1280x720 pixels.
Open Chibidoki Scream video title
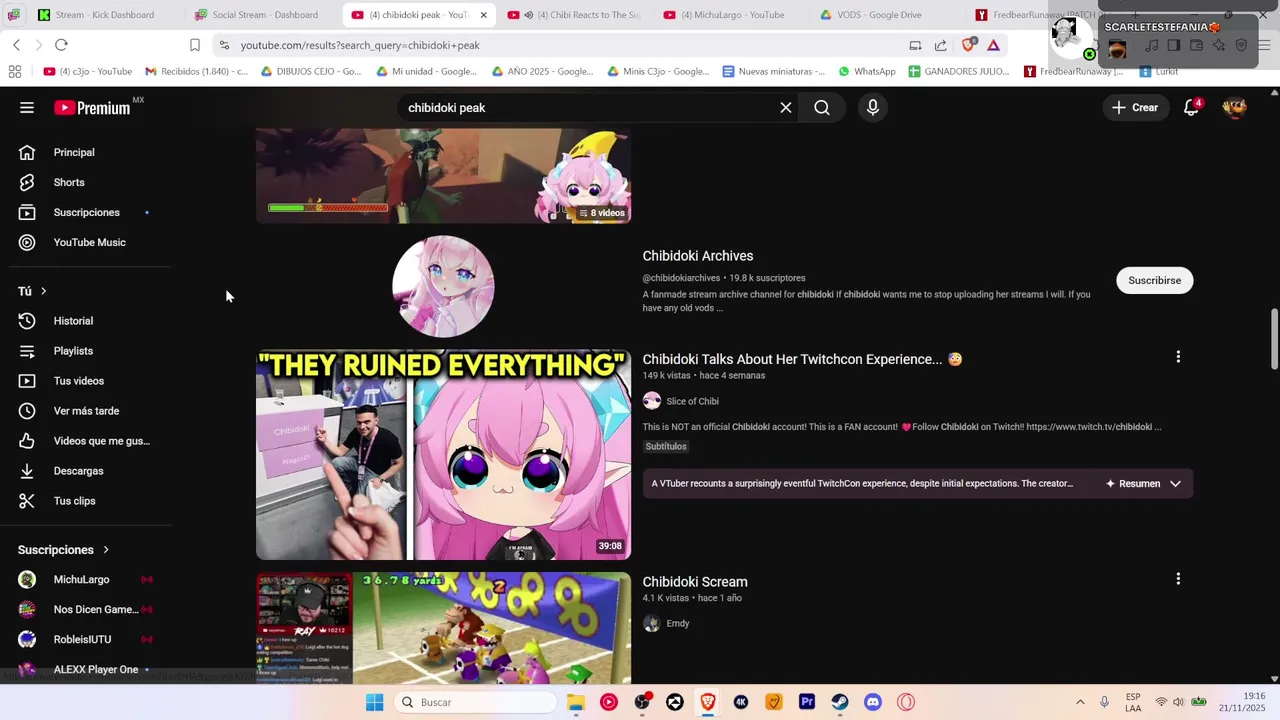[x=695, y=582]
